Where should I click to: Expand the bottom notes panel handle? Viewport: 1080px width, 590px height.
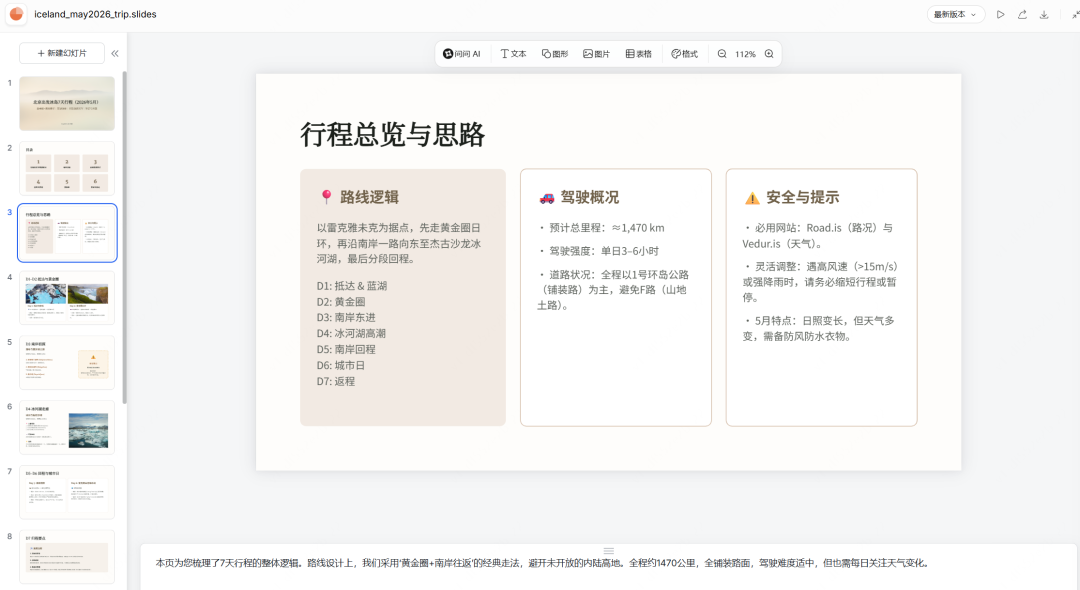608,551
